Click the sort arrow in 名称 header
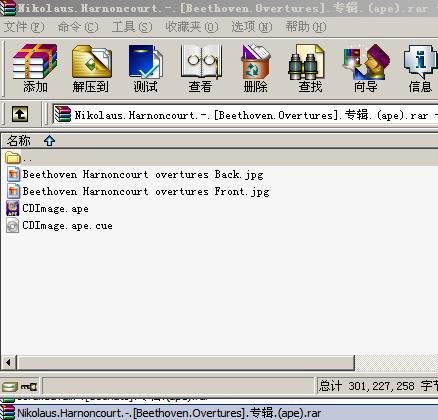Image resolution: width=438 pixels, height=420 pixels. pos(49,141)
